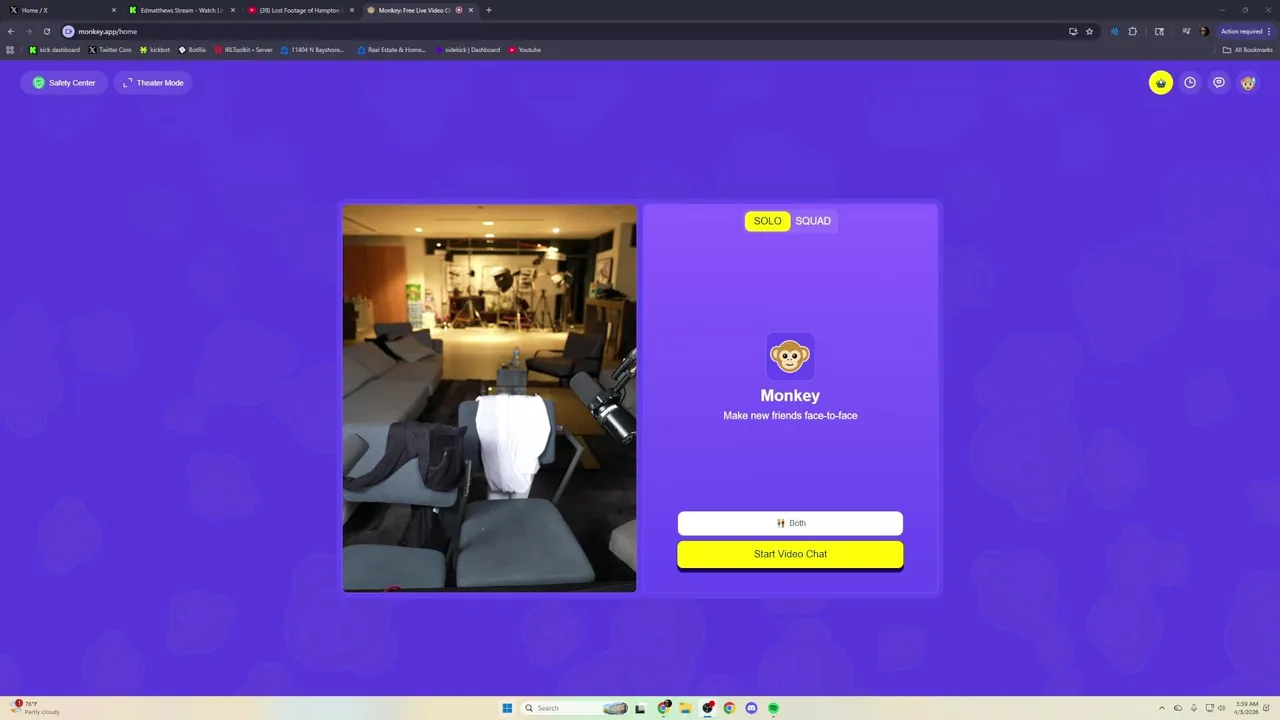1280x720 pixels.
Task: Open a new browser tab
Action: point(489,10)
